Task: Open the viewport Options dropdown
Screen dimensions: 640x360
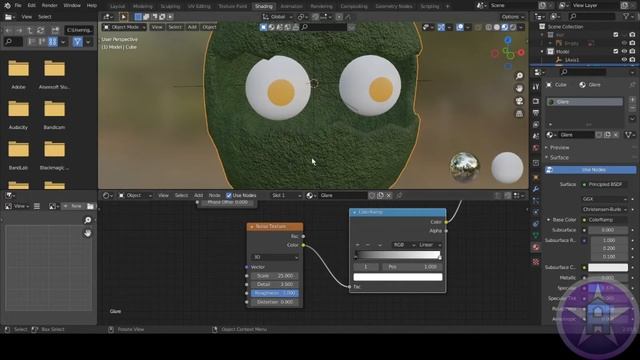Action: click(513, 17)
